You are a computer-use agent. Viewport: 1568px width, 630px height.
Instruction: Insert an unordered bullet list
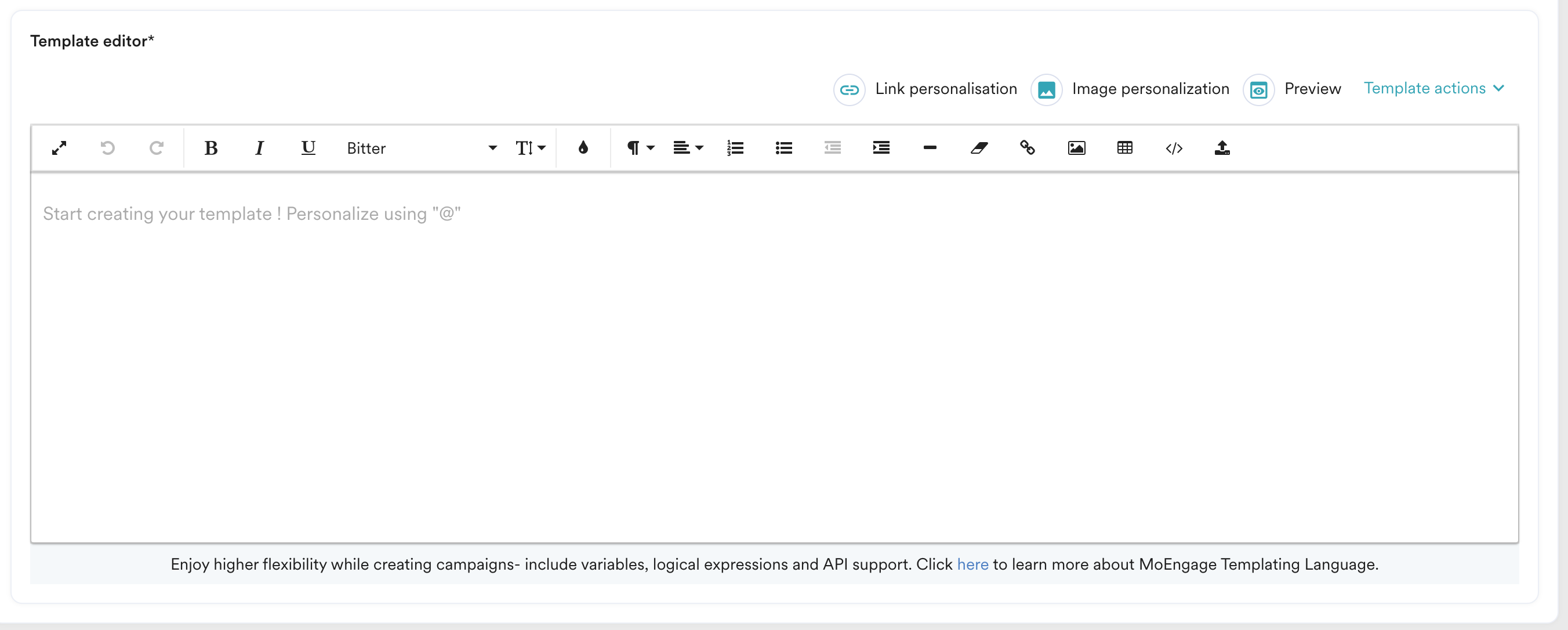[x=784, y=148]
